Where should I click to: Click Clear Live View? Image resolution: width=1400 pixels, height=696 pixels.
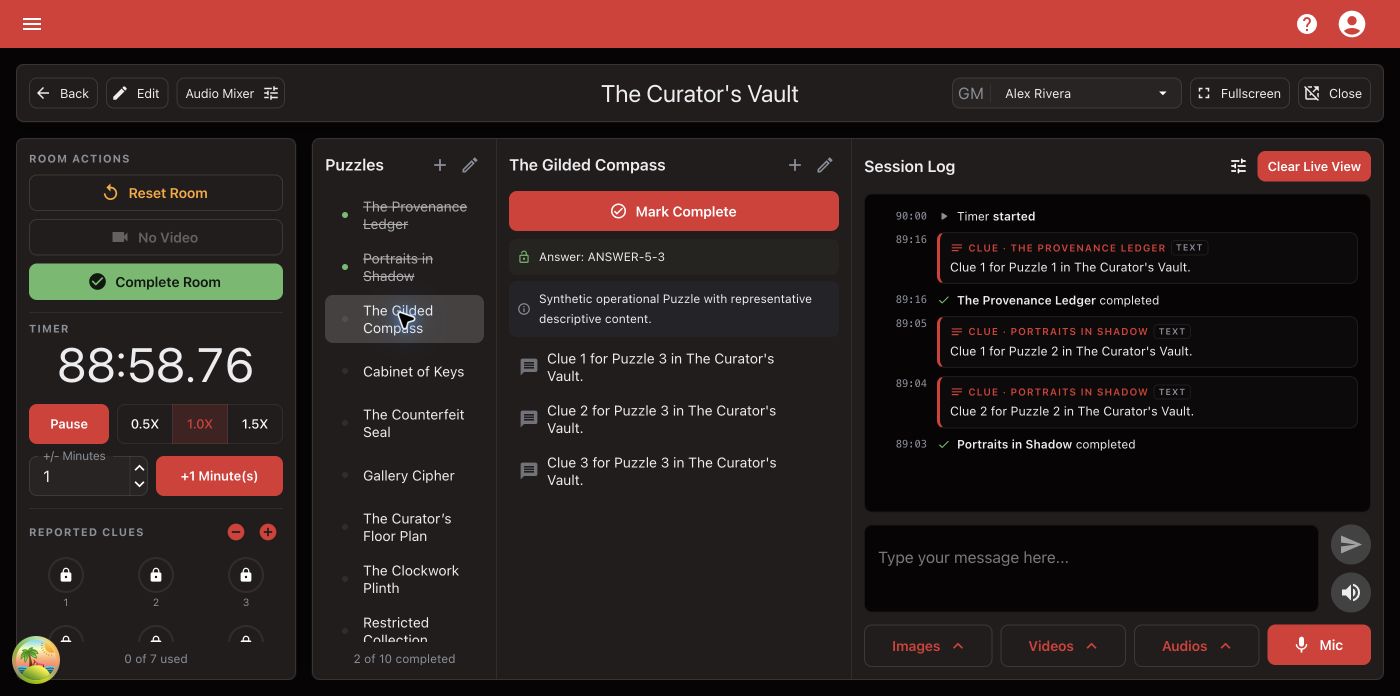pyautogui.click(x=1314, y=166)
